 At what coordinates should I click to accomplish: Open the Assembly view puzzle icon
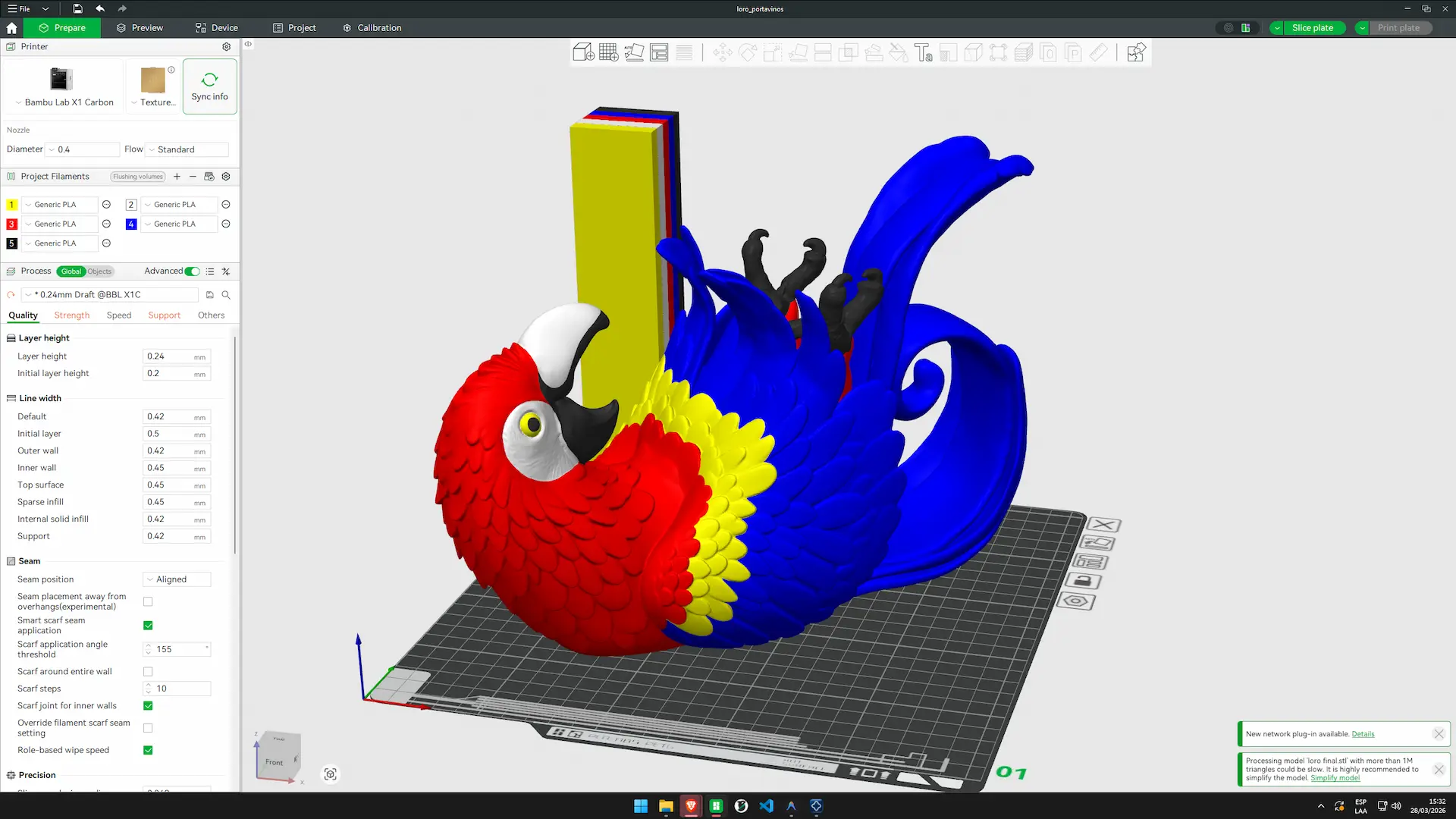1135,52
